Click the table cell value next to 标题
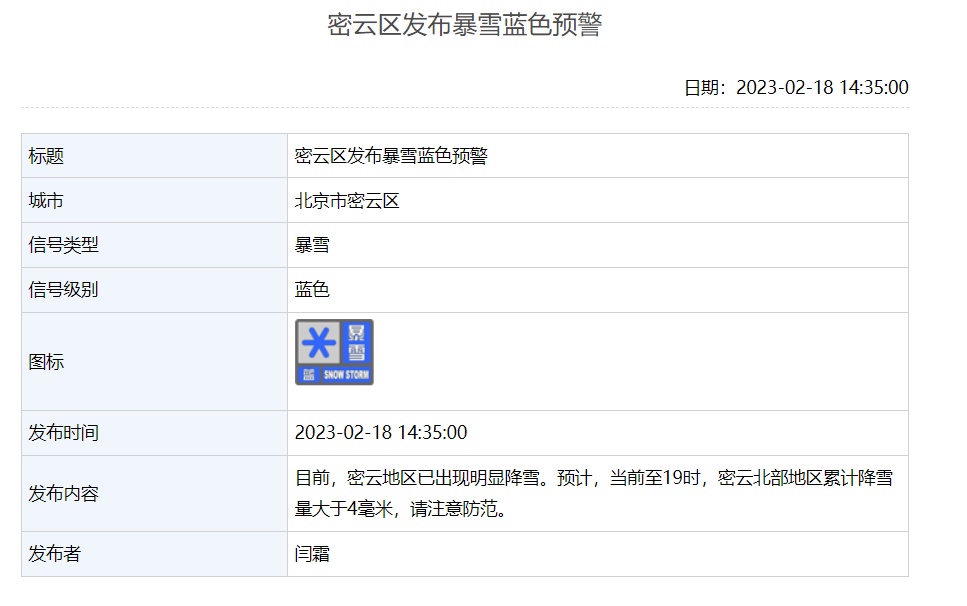 coord(391,156)
